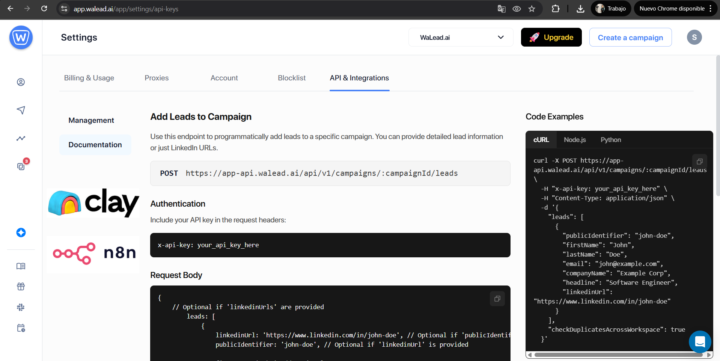The image size is (720, 361).
Task: Click the POST endpoint URL text
Action: tap(321, 173)
